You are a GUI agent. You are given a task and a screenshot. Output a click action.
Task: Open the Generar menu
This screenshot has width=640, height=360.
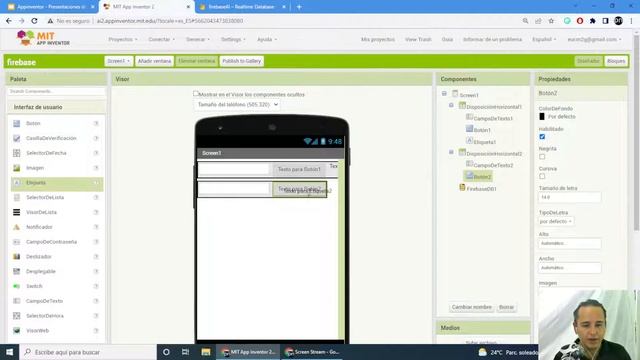(198, 40)
